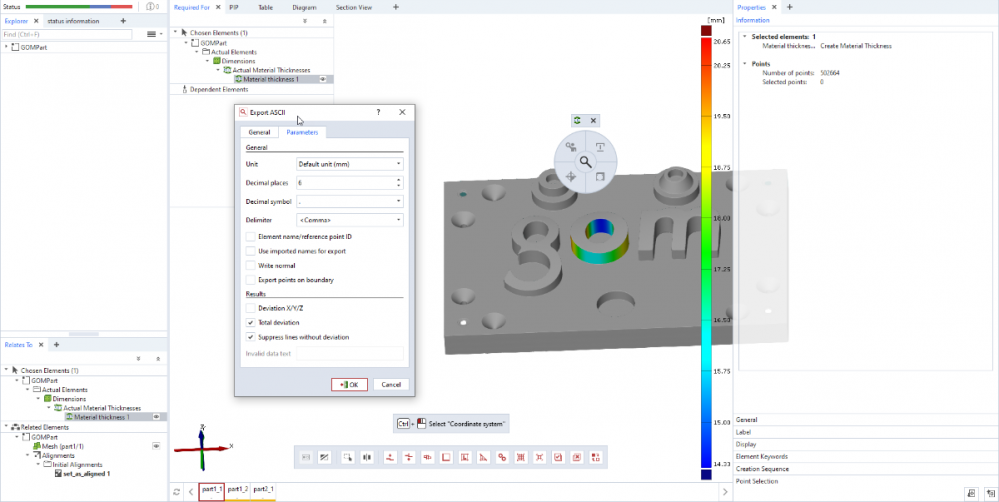Open the Unit dropdown

(349, 163)
